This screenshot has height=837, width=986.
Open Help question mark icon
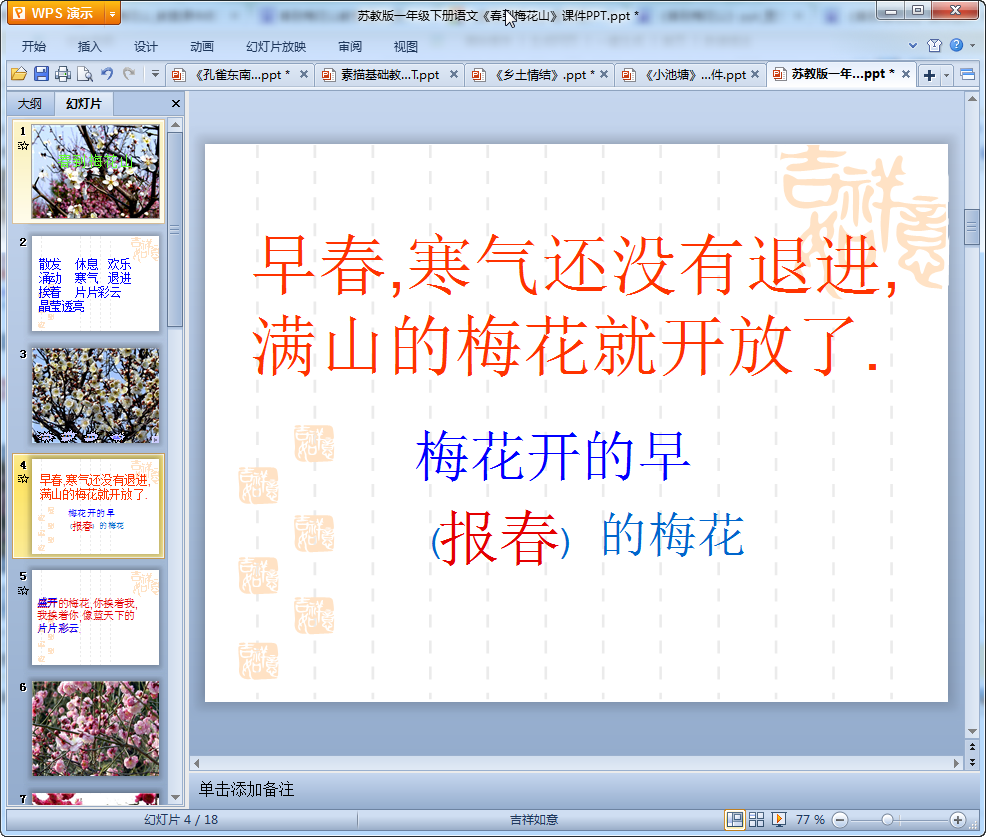click(x=956, y=45)
